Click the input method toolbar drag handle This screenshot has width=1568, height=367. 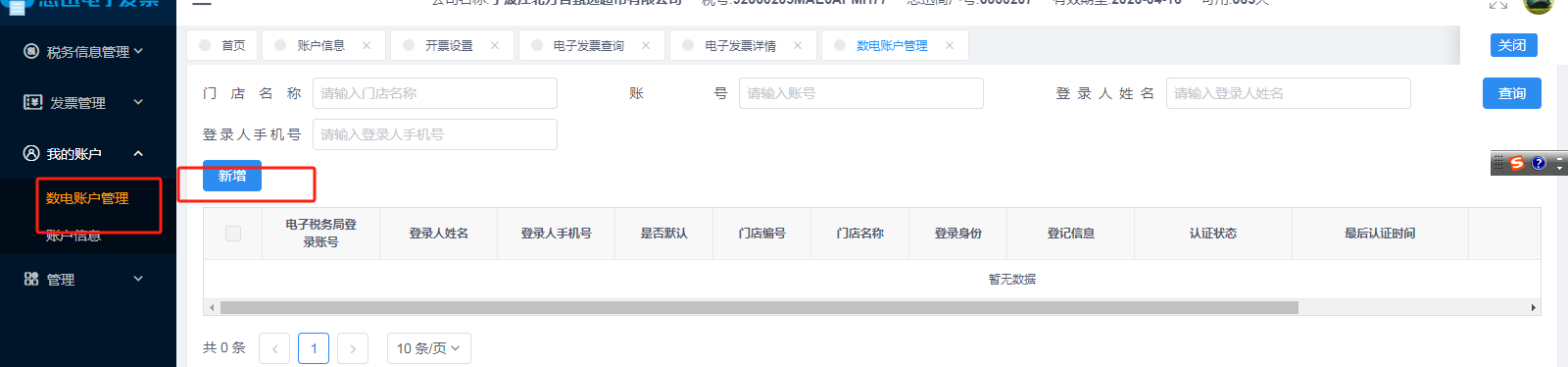[1498, 163]
